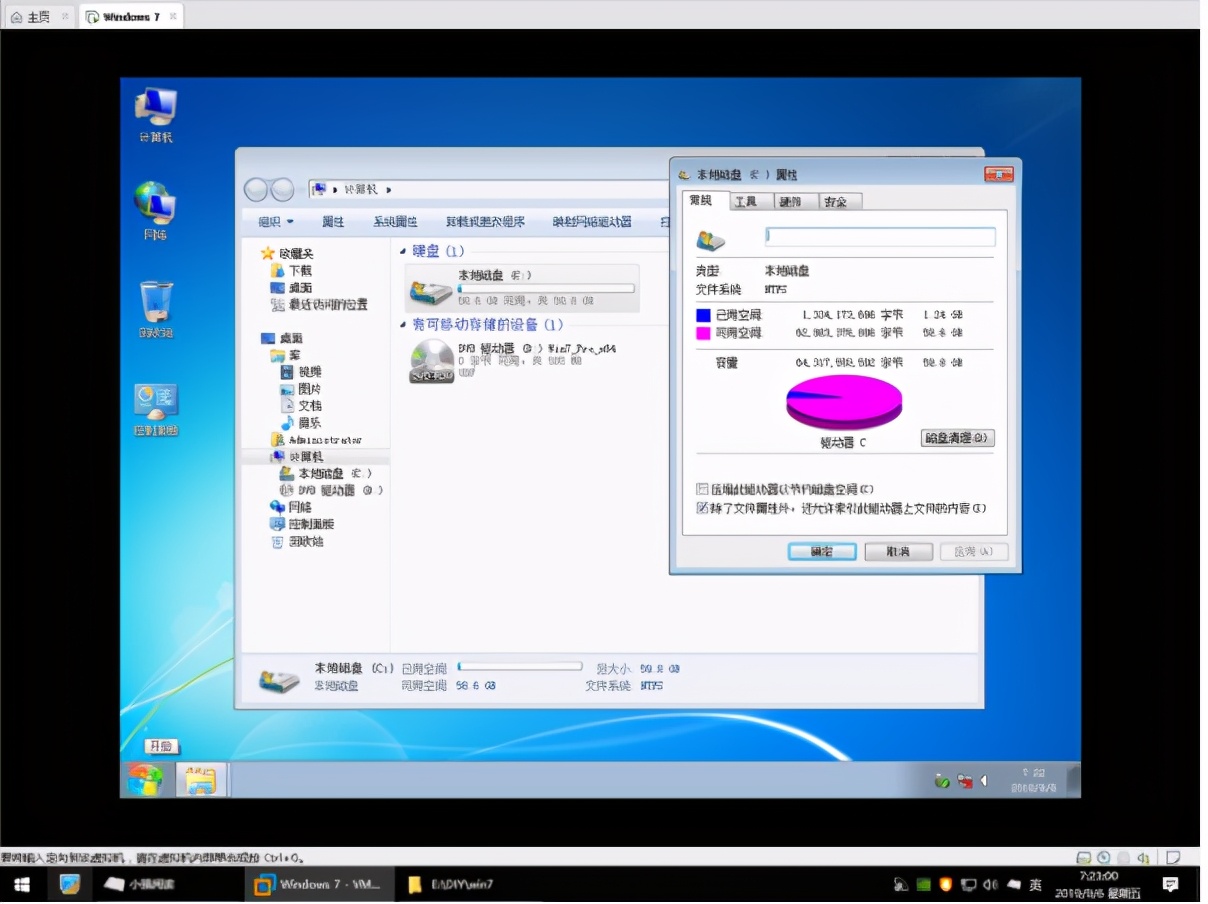Open the 下载 folder in the favorites list
The width and height of the screenshot is (1208, 904).
301,270
